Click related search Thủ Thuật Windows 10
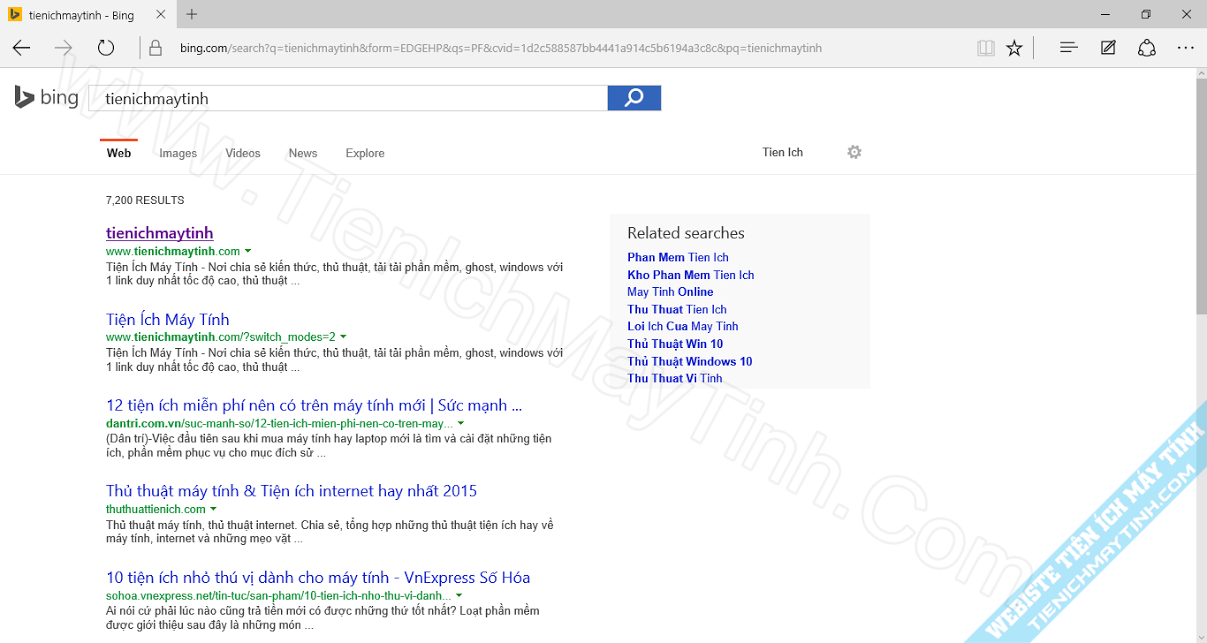This screenshot has width=1207, height=643. tap(690, 361)
